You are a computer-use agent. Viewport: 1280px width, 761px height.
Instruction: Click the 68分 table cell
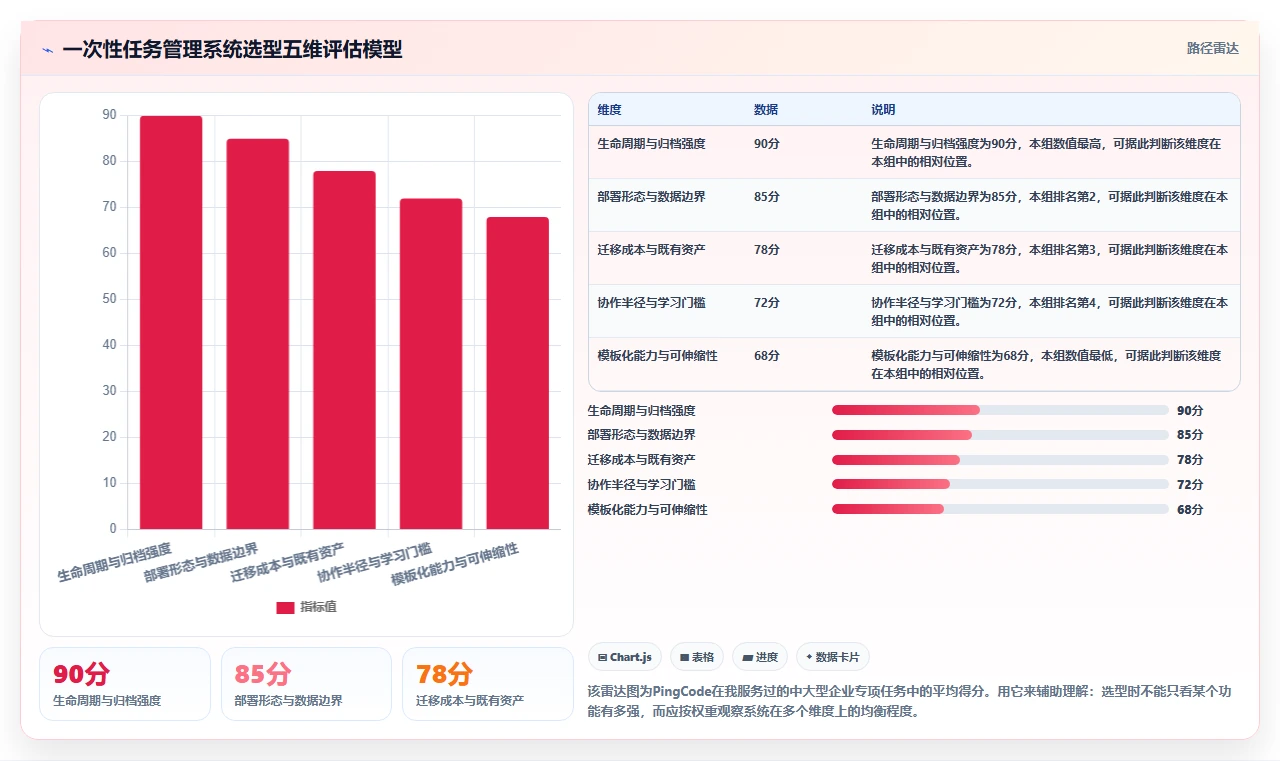804,364
